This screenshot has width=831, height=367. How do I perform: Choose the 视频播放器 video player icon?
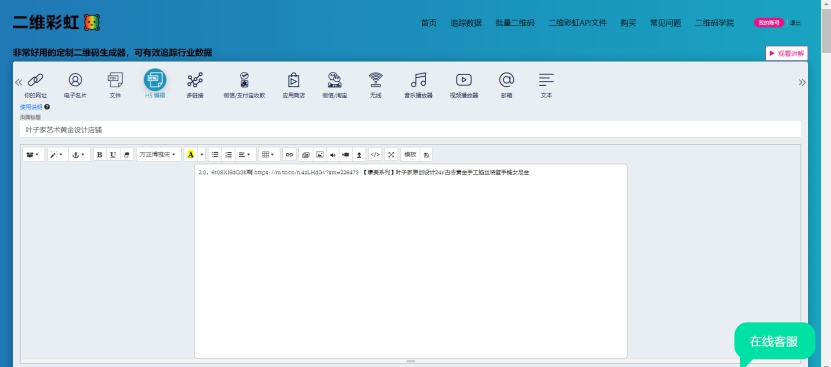pyautogui.click(x=464, y=80)
